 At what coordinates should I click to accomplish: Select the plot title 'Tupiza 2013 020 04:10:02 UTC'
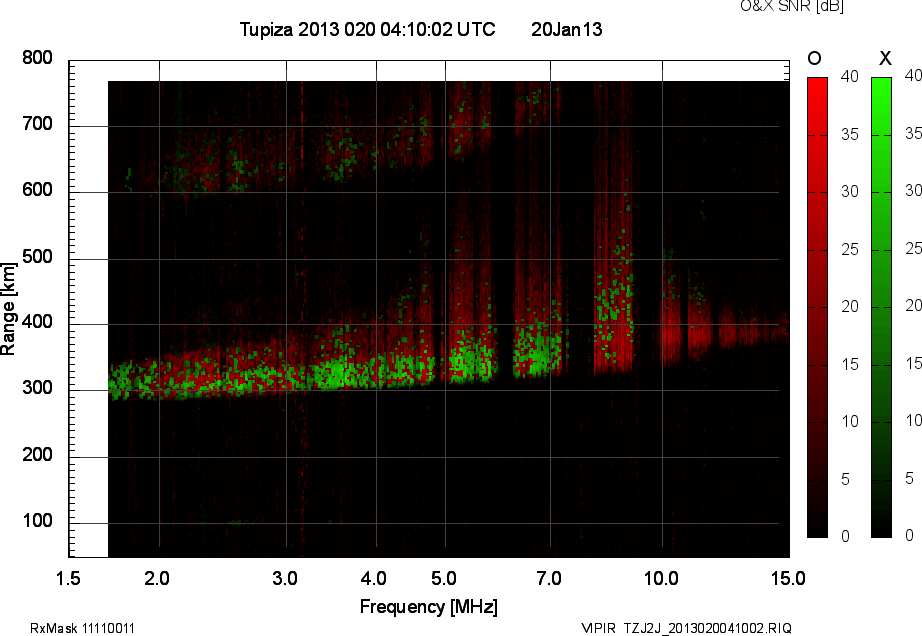tap(367, 30)
